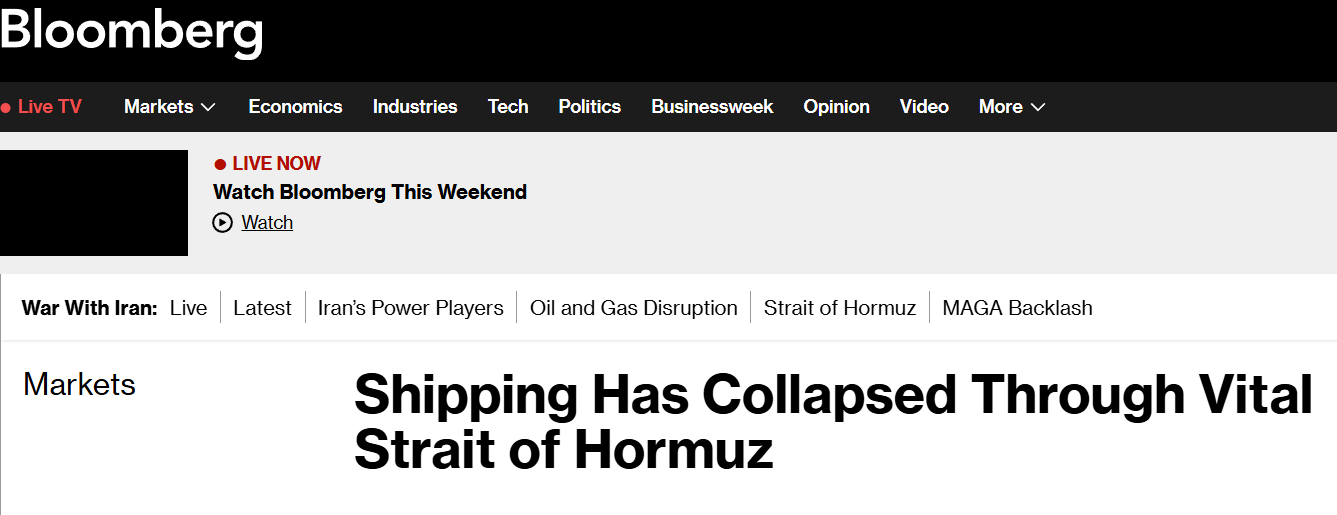1337x515 pixels.
Task: Open the Politics section
Action: 589,107
